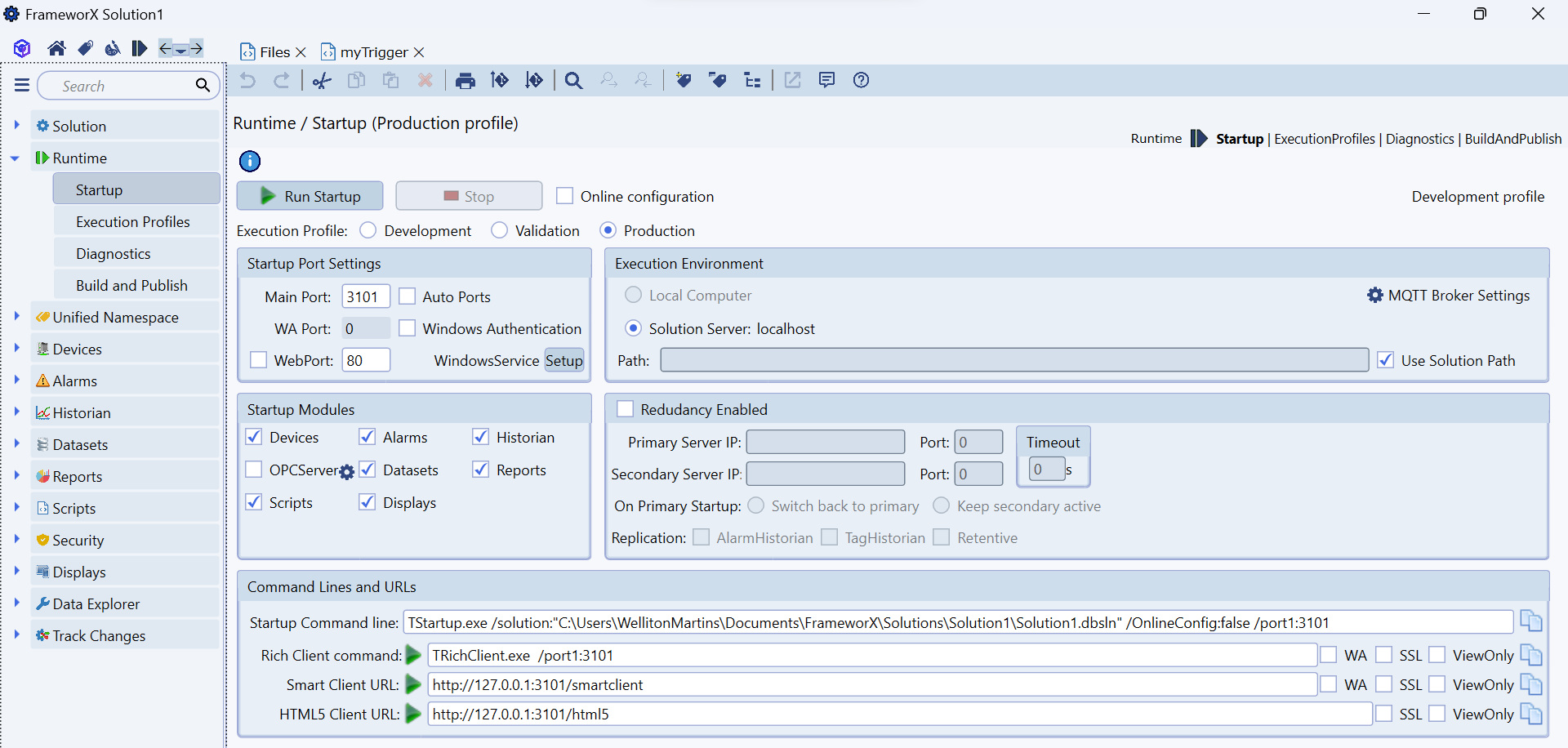The width and height of the screenshot is (1568, 748).
Task: Click the Home icon in top toolbar
Action: coord(56,49)
